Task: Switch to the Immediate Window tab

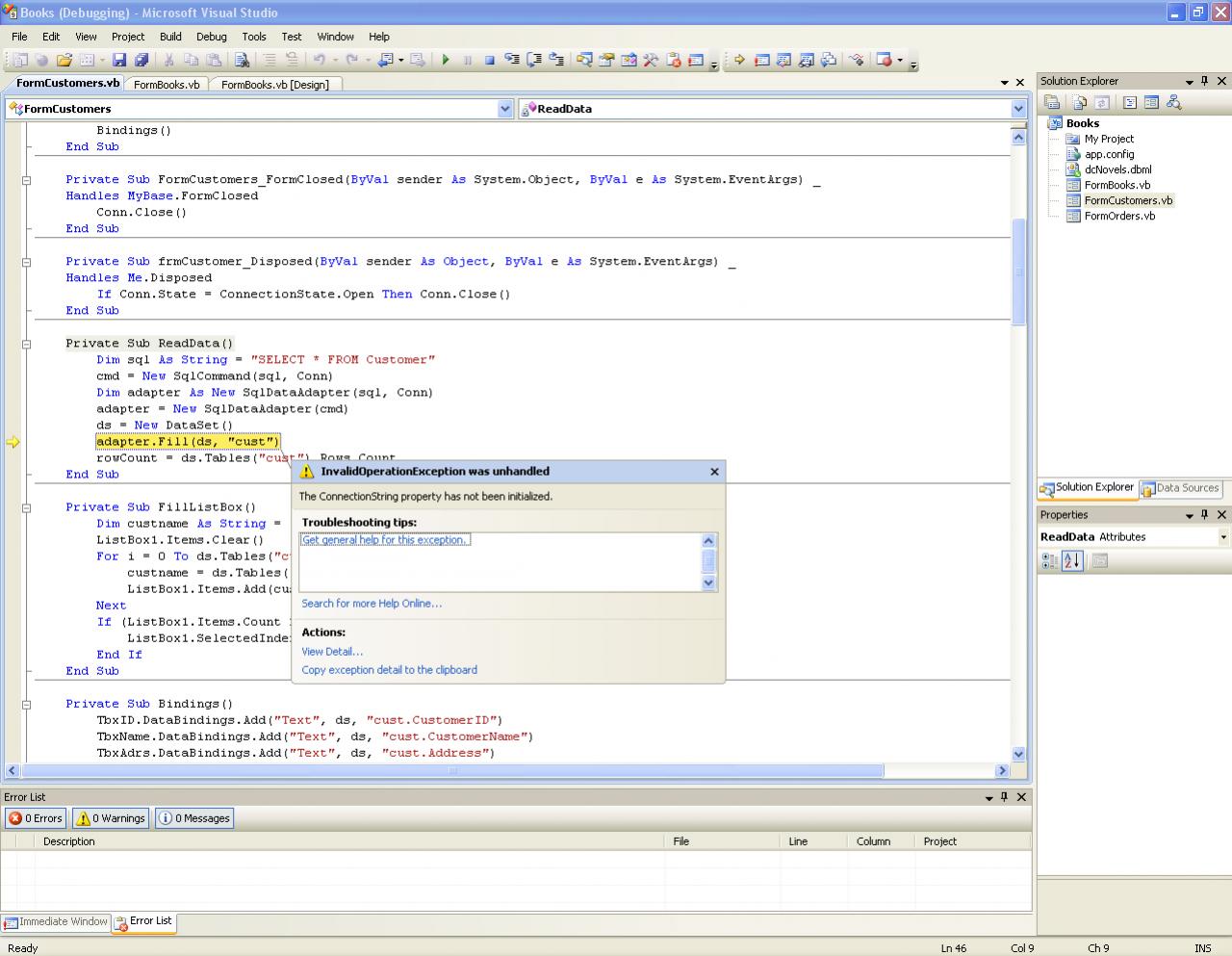Action: (x=56, y=922)
